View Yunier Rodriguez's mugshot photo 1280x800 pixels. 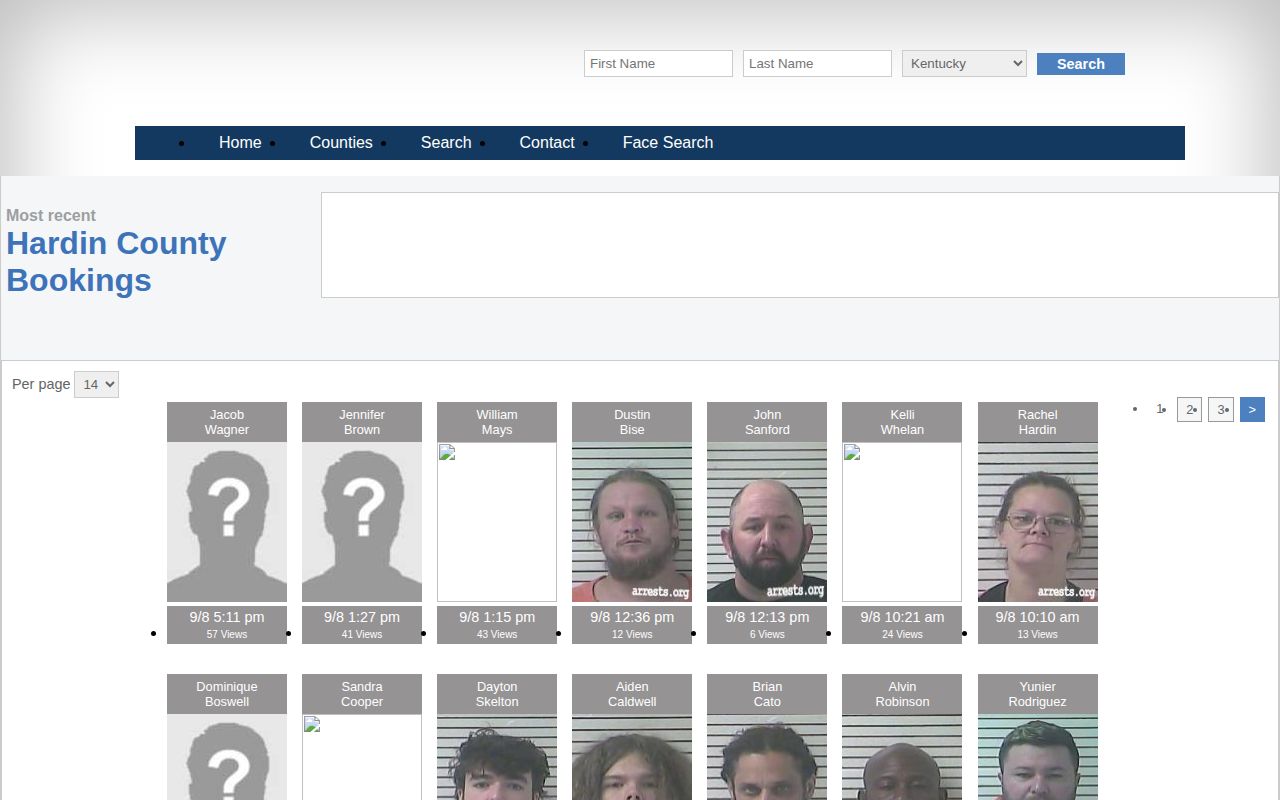point(1038,757)
